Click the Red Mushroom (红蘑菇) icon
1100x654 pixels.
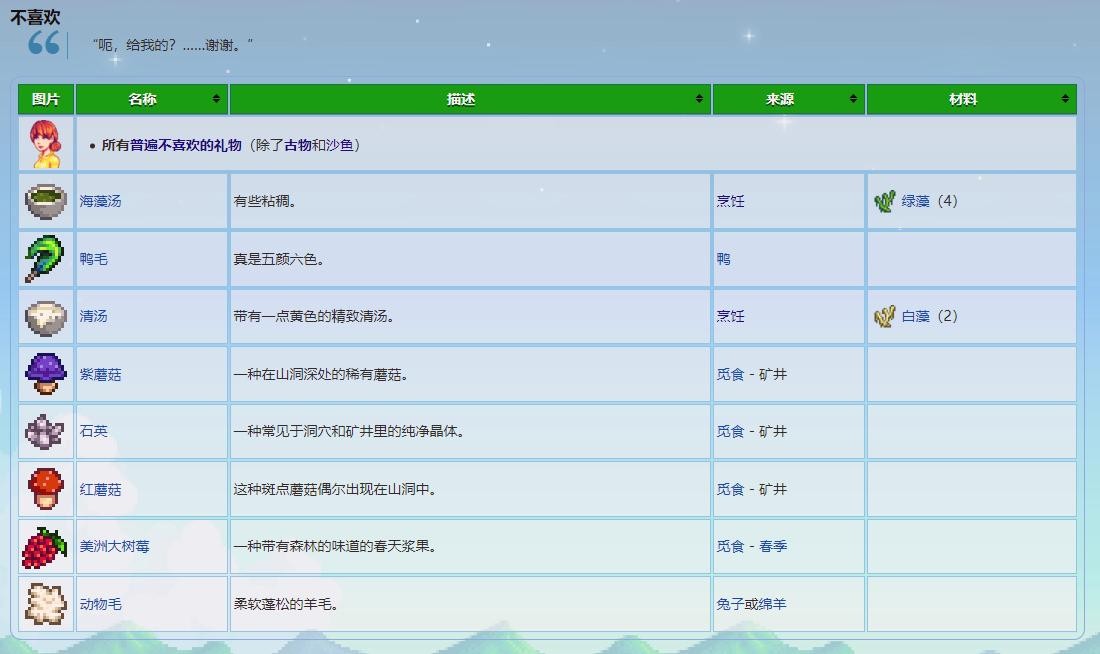(45, 489)
